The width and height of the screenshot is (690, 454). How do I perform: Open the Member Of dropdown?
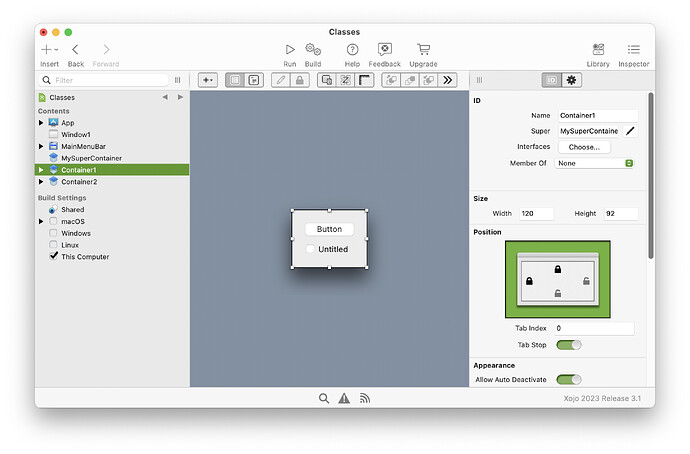point(596,163)
